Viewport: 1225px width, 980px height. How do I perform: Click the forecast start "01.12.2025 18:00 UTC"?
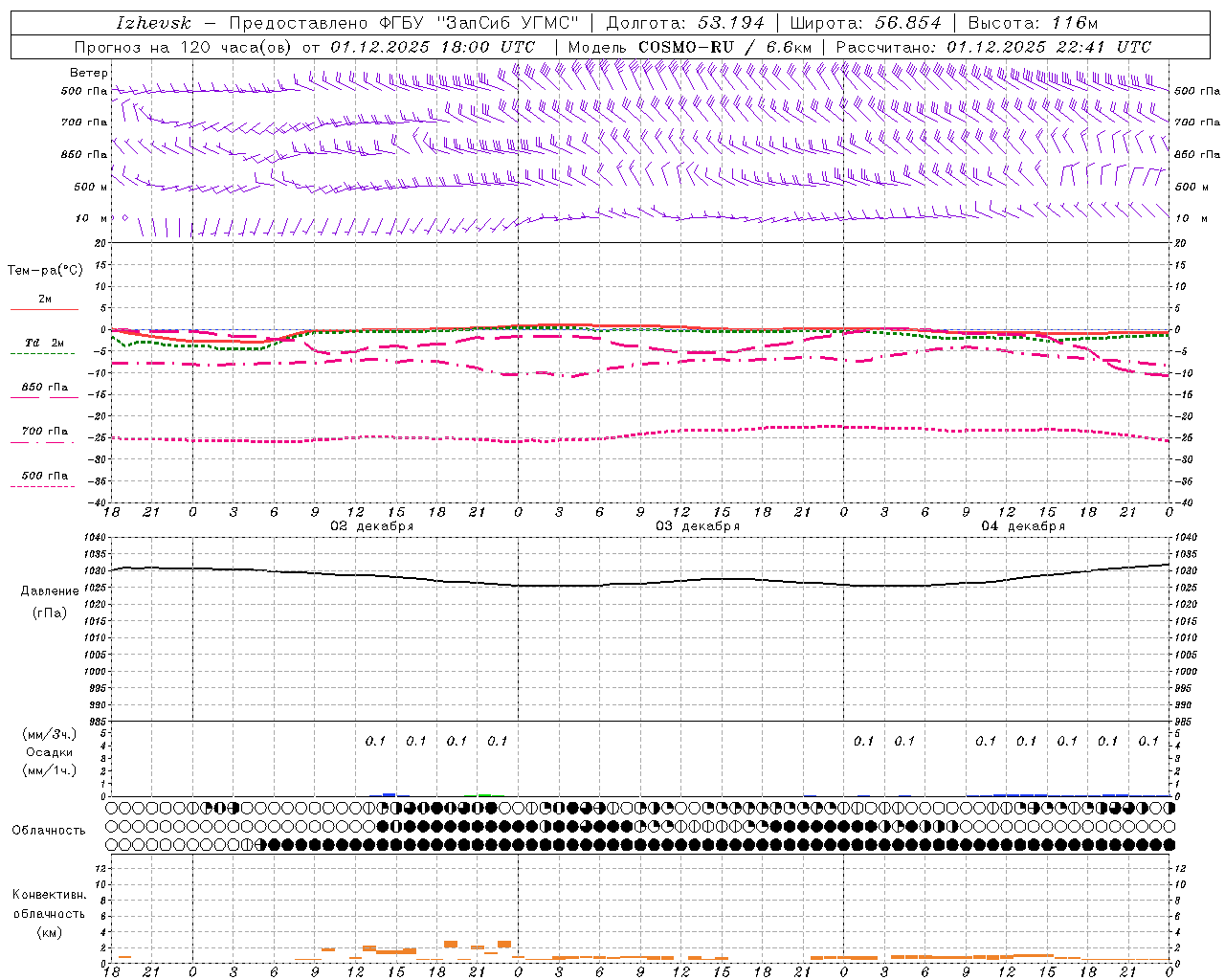pos(433,47)
